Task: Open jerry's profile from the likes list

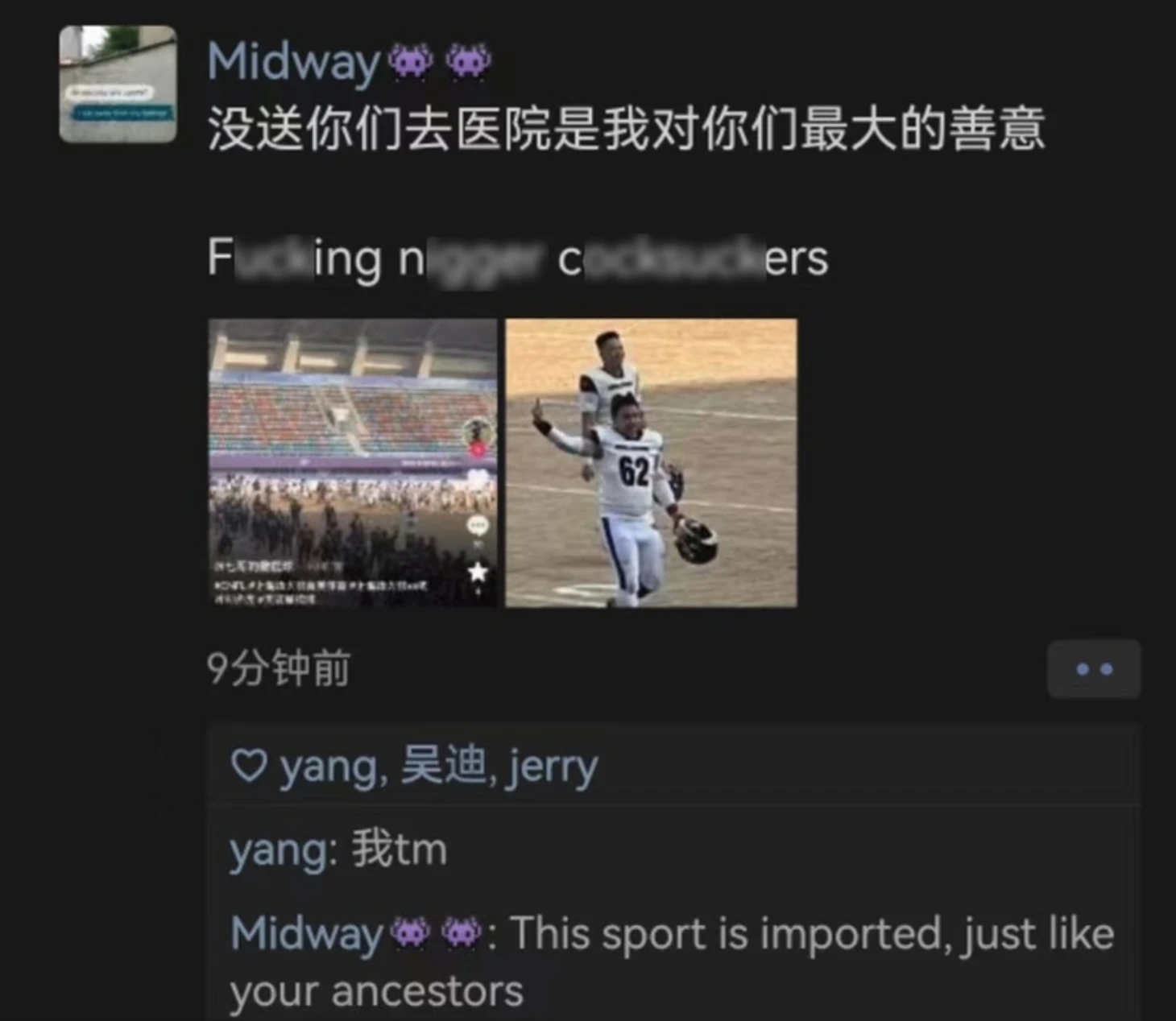Action: pyautogui.click(x=553, y=767)
